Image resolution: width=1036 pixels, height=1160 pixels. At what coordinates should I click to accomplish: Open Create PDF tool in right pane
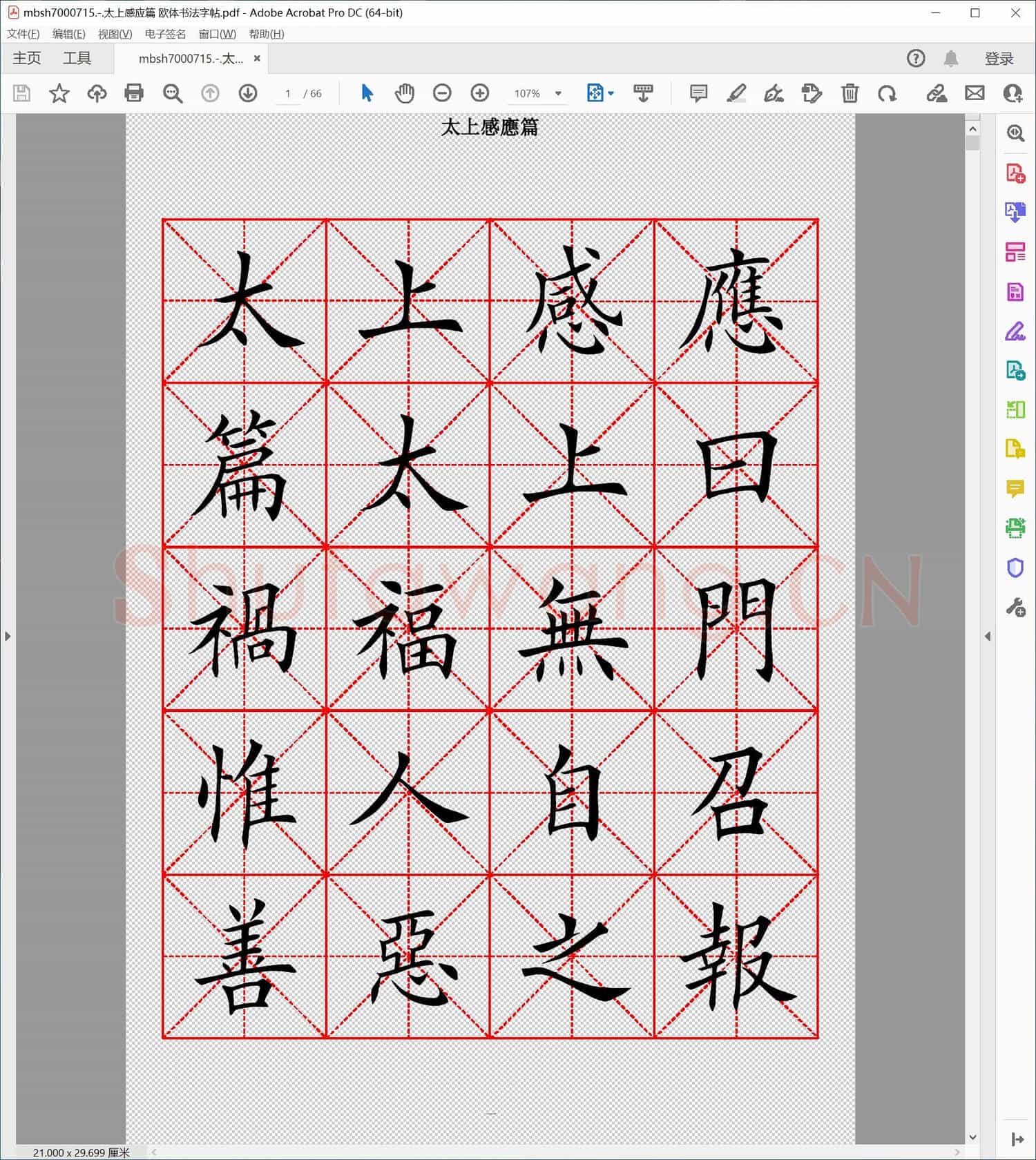[1015, 173]
